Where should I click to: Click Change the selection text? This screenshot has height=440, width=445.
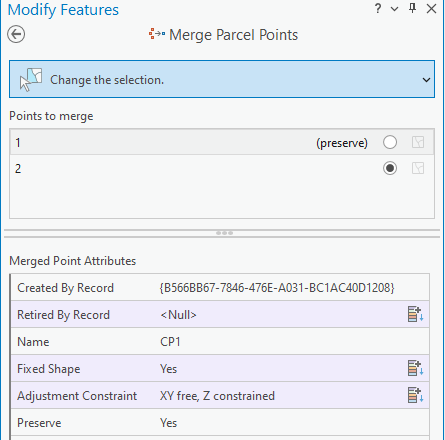point(107,80)
